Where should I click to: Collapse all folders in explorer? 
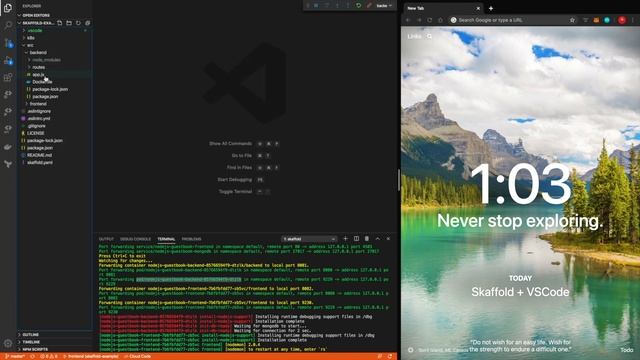(x=87, y=23)
